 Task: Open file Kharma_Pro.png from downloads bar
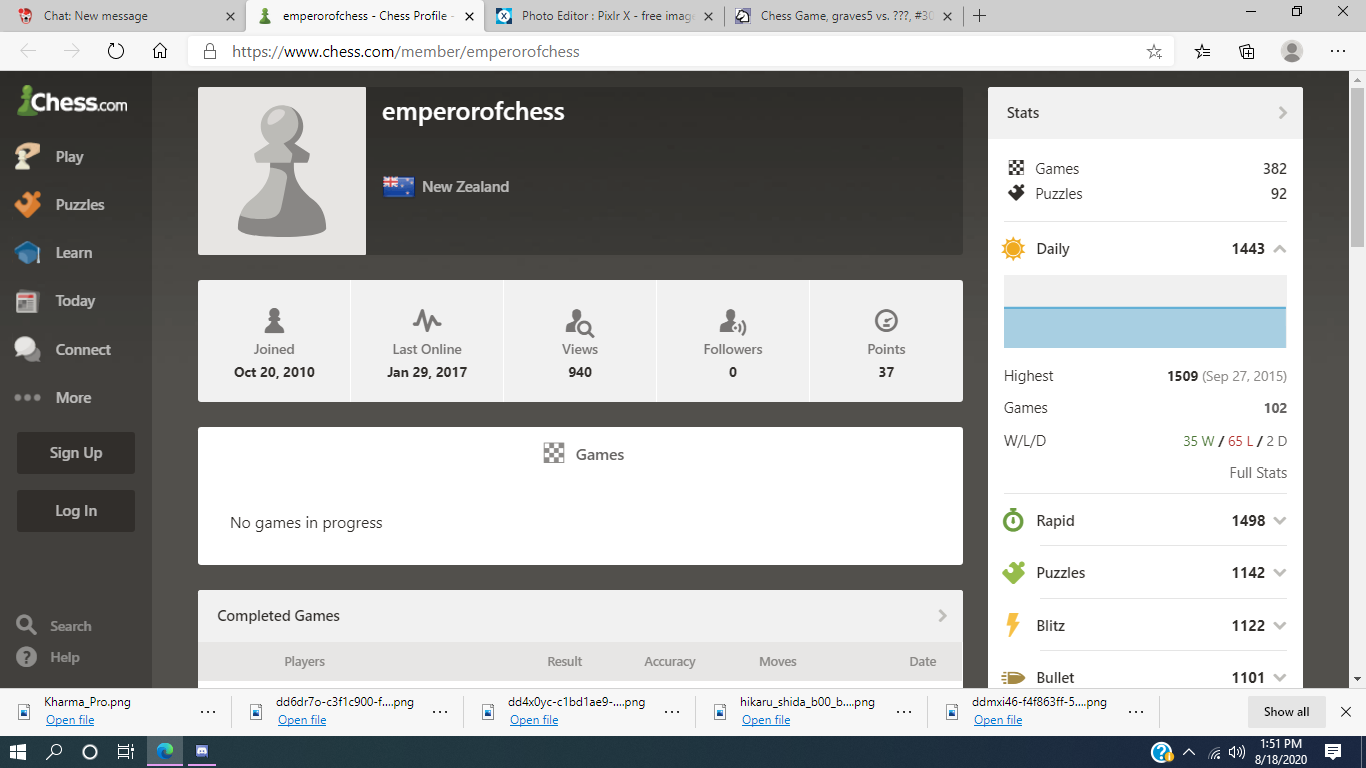click(70, 720)
